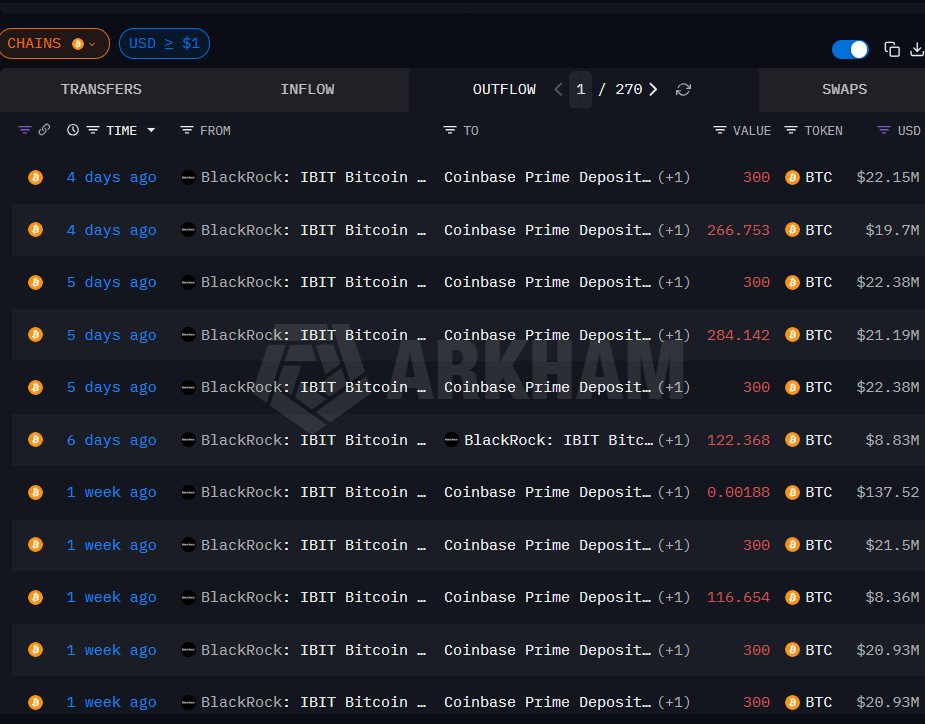Click the 284.142 value cell

click(738, 335)
